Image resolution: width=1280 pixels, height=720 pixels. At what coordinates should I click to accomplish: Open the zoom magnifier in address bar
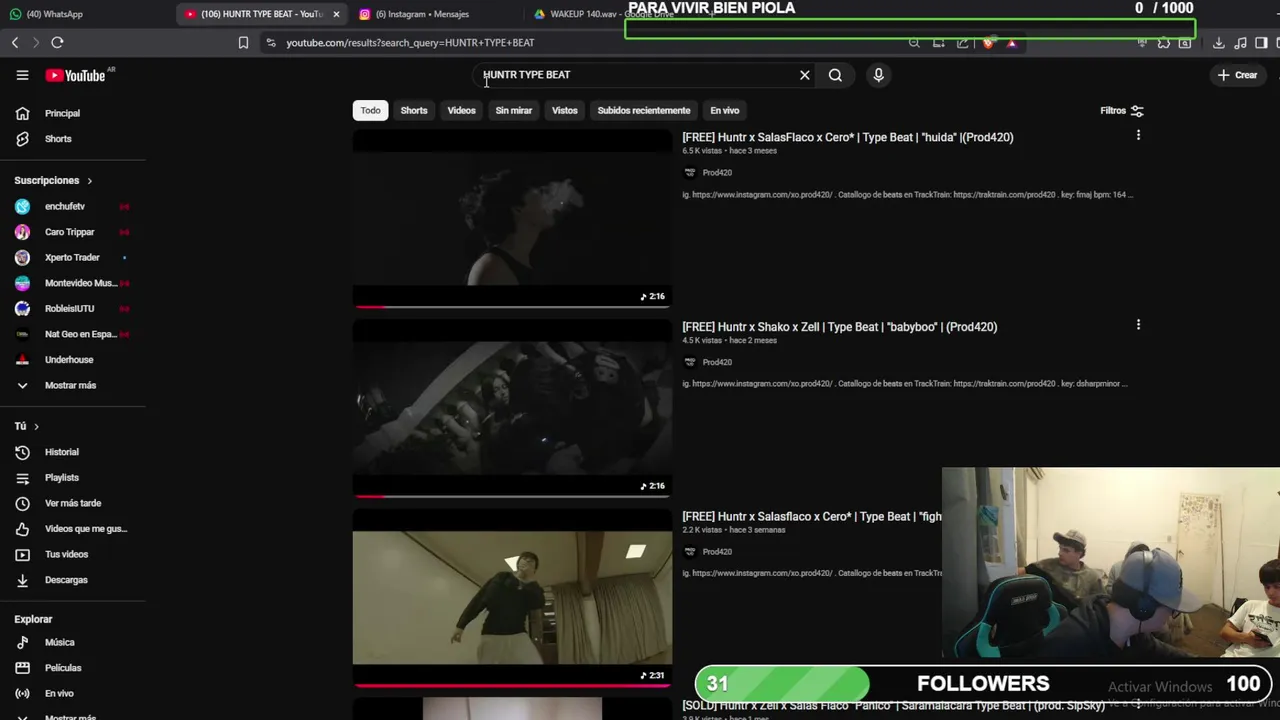click(914, 43)
